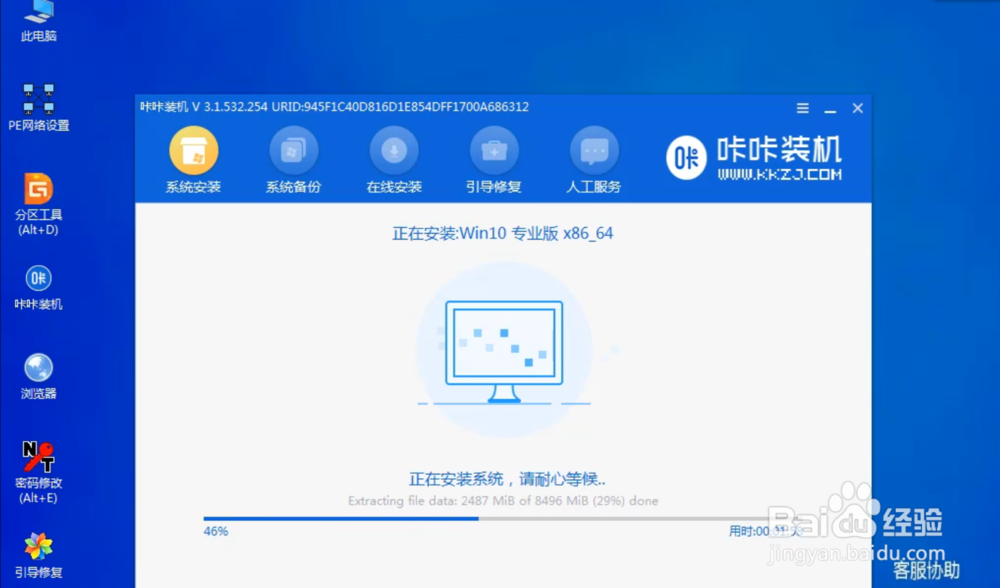Viewport: 1000px width, 588px height.
Task: Open 在线安装 from toolbar
Action: (393, 160)
